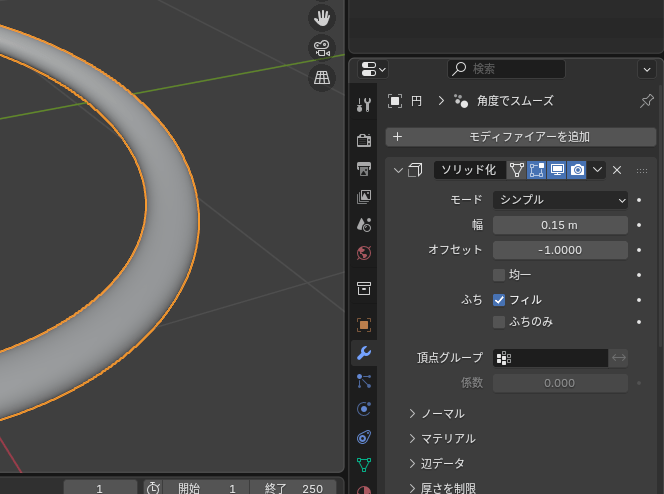Viewport: 664px width, 494px height.
Task: Open the Tool properties tab
Action: pos(364,105)
